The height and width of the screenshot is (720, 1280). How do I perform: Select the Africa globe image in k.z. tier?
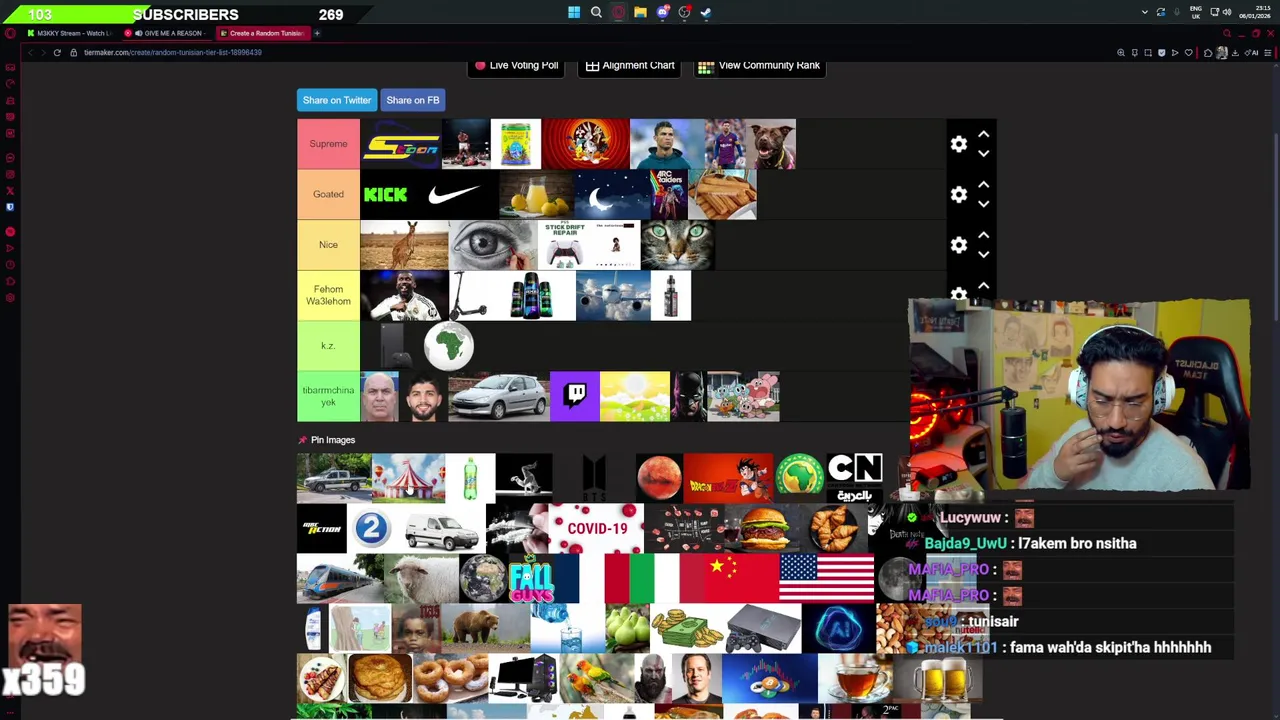tap(449, 346)
